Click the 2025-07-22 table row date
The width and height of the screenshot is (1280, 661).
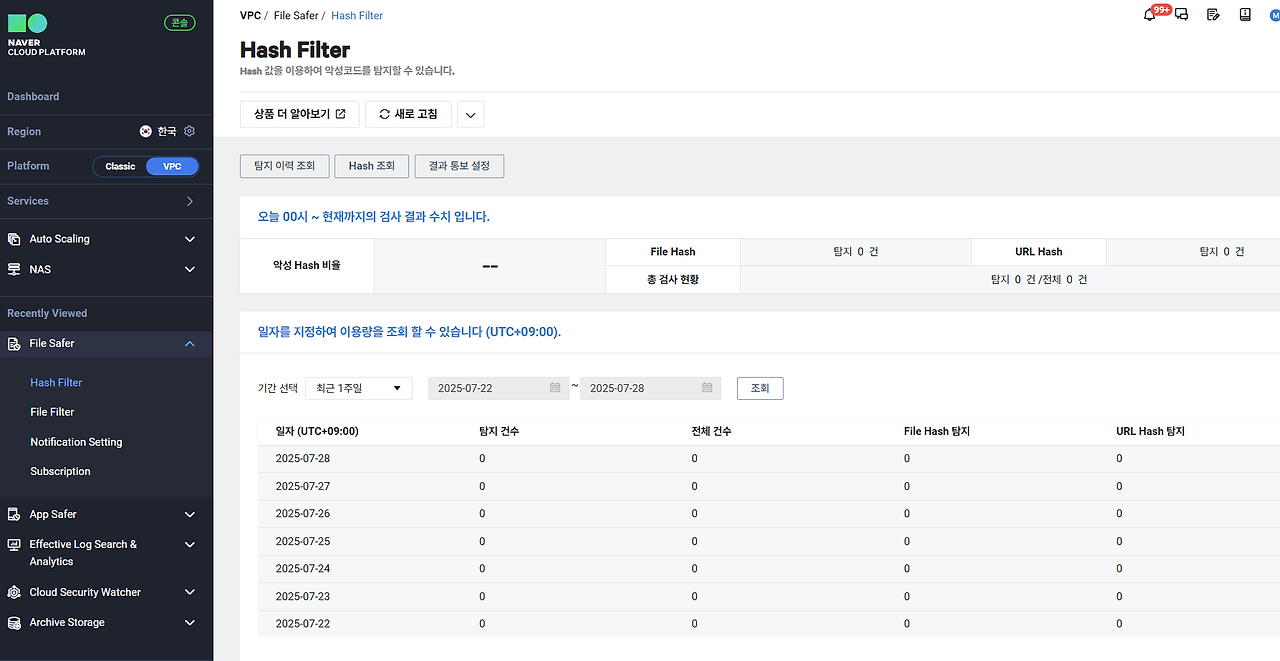pyautogui.click(x=302, y=624)
